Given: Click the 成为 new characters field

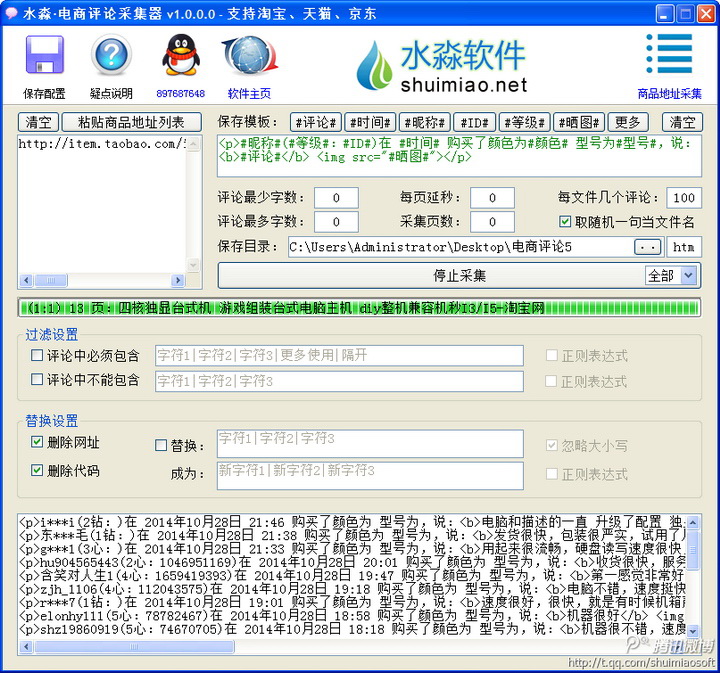Looking at the screenshot, I should (x=370, y=476).
